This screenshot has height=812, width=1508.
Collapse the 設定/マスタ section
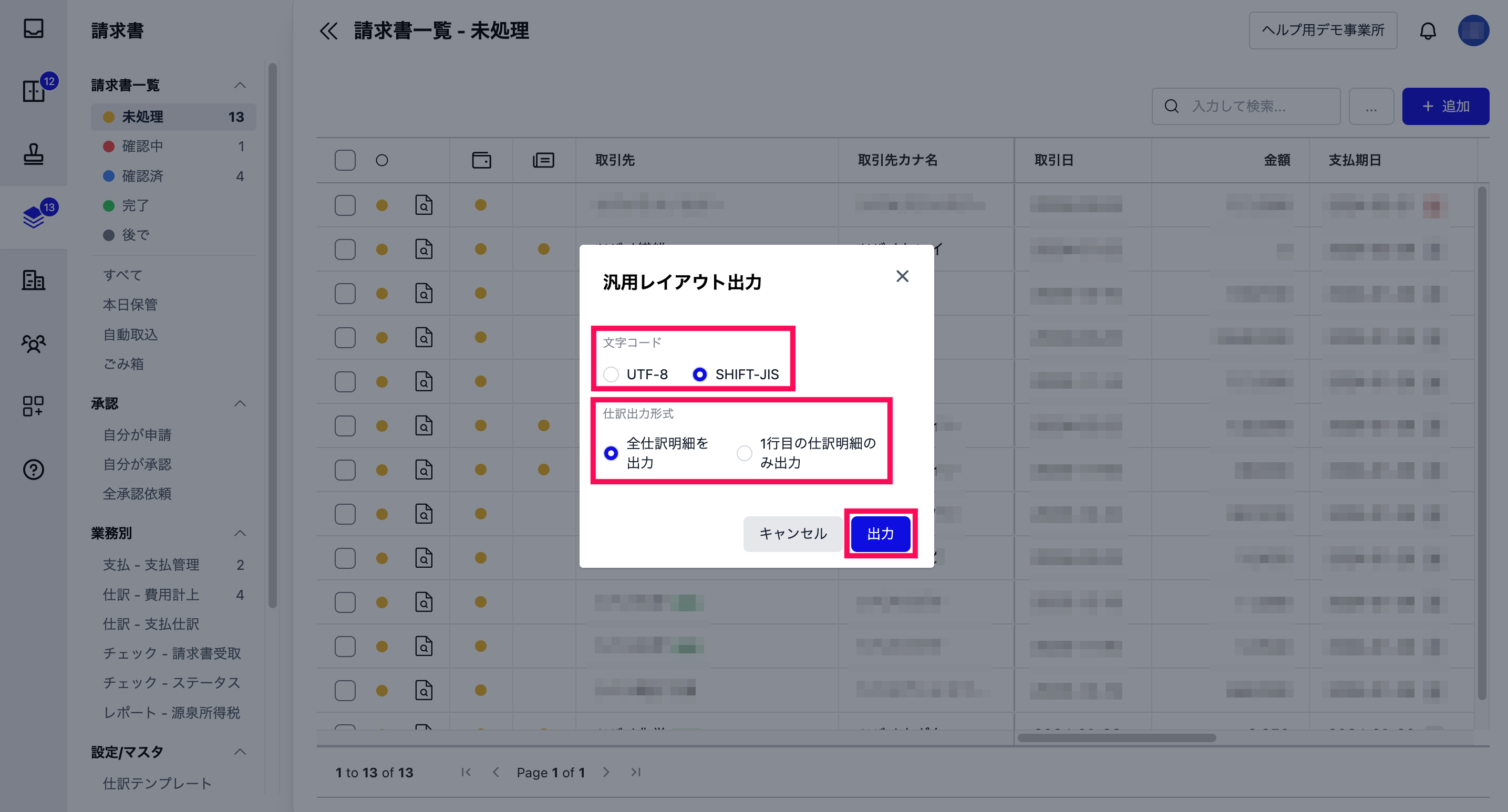(x=240, y=752)
